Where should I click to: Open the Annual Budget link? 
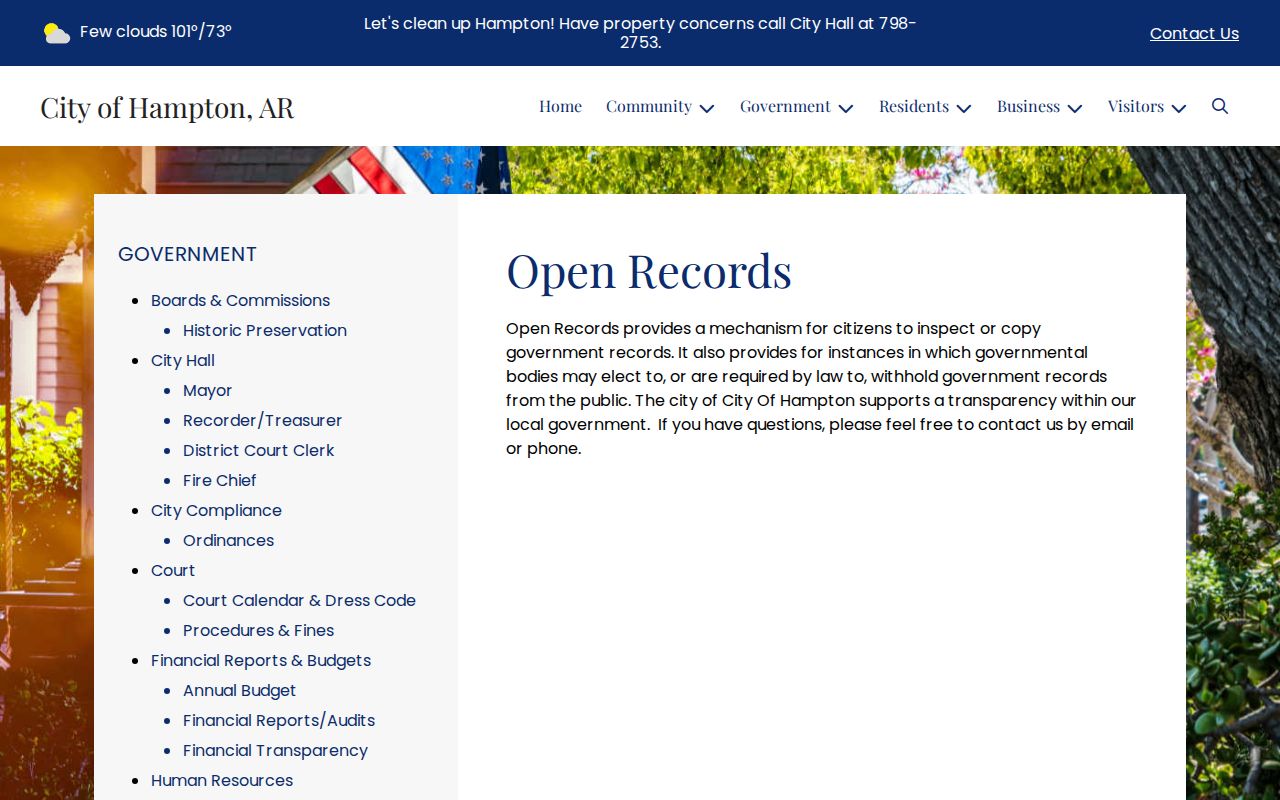coord(239,690)
